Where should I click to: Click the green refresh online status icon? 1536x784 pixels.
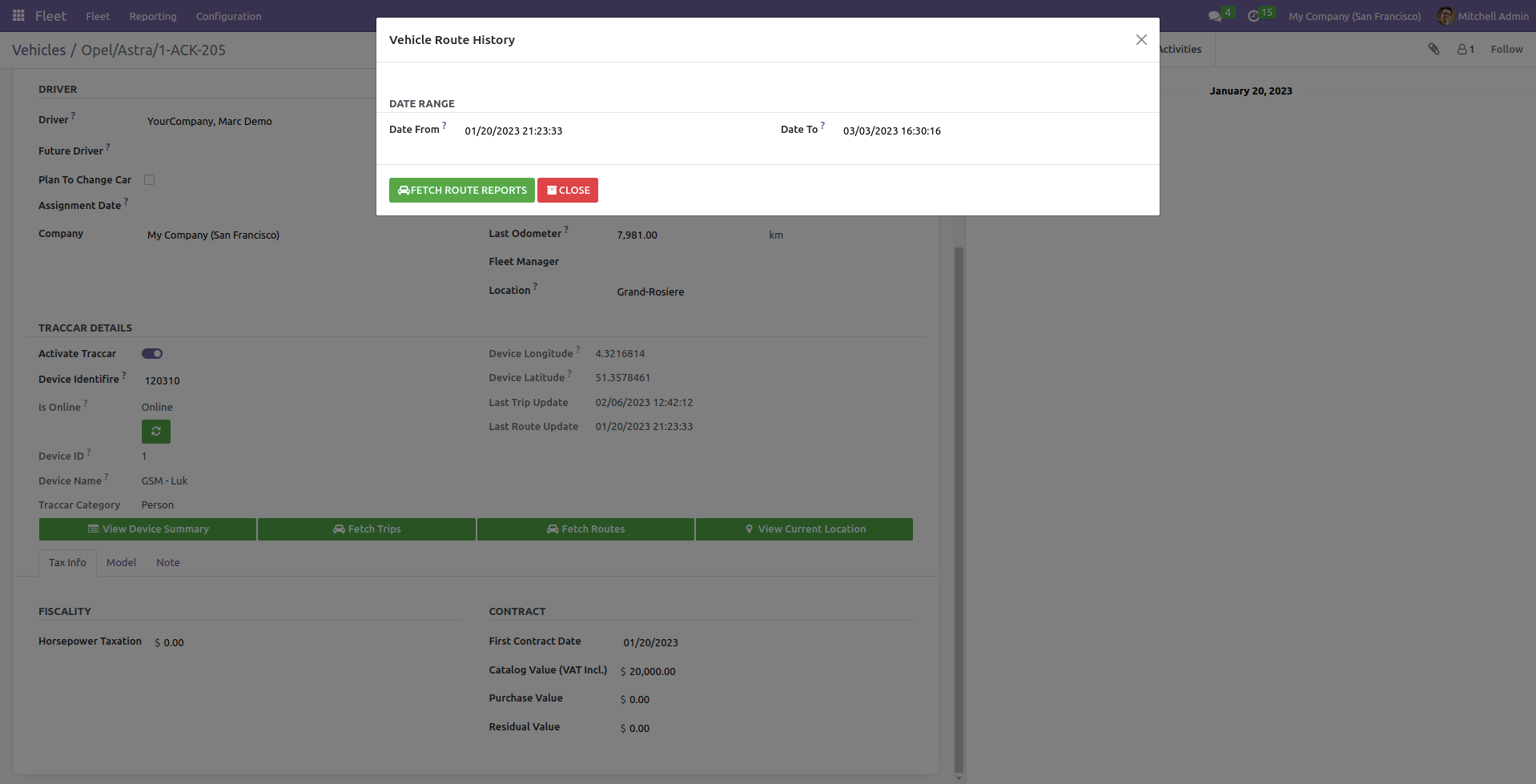156,432
